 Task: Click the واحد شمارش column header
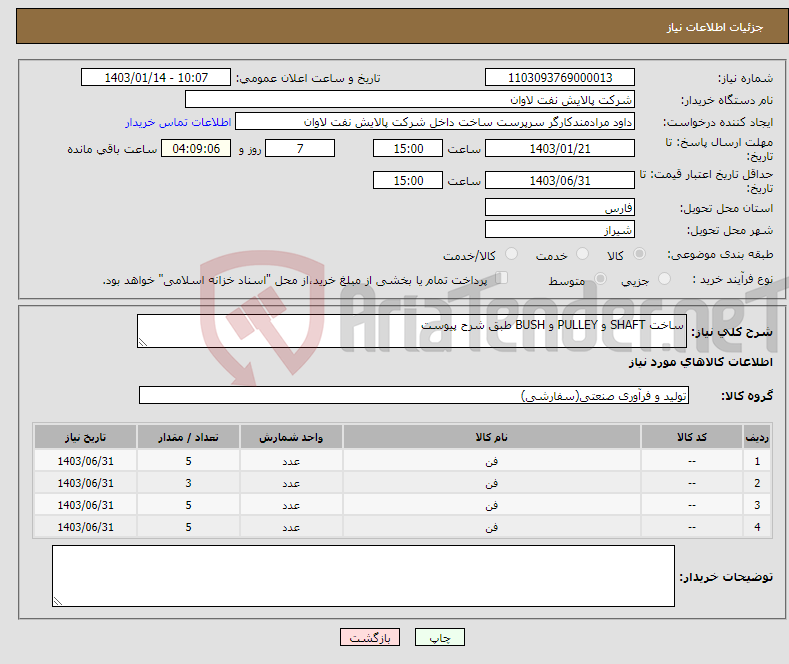tap(291, 437)
